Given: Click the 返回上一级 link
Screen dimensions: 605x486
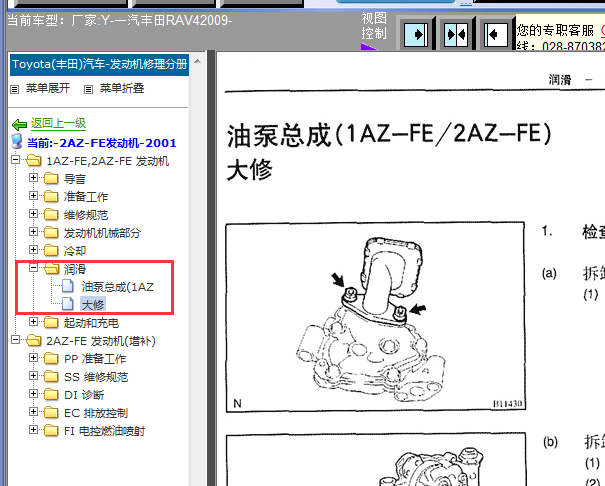Looking at the screenshot, I should point(58,123).
